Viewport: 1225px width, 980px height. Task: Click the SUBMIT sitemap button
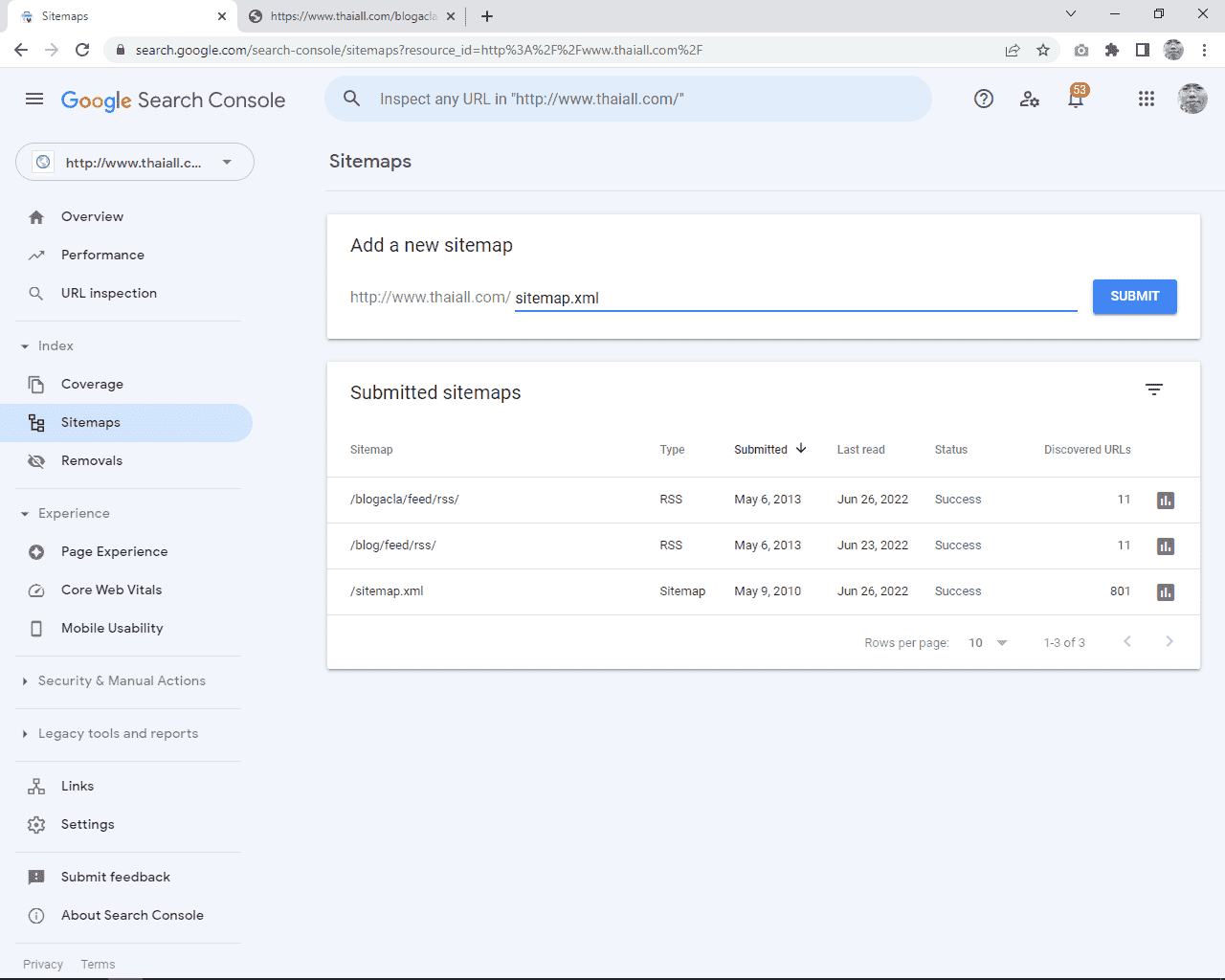[x=1134, y=297]
